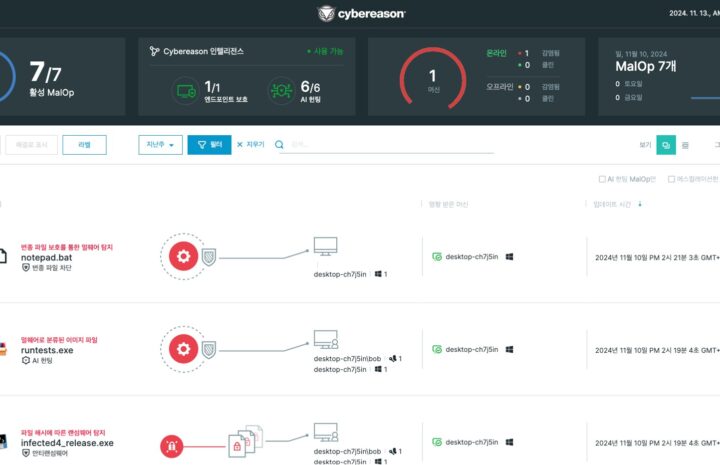Click the Cybereason 인텔리전스 branch icon
Viewport: 720px width, 465px height.
pyautogui.click(x=155, y=51)
